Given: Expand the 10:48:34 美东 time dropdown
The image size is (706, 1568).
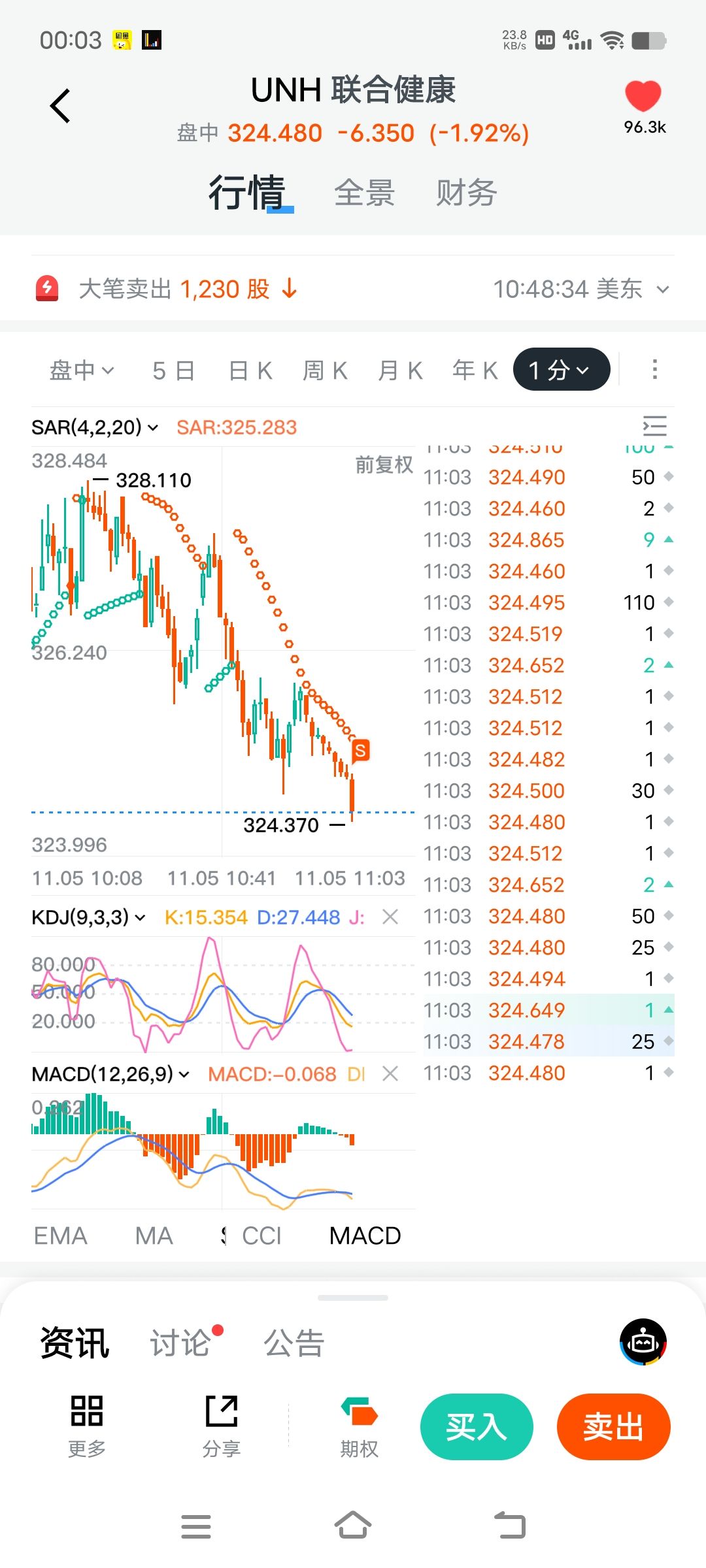Looking at the screenshot, I should click(581, 289).
